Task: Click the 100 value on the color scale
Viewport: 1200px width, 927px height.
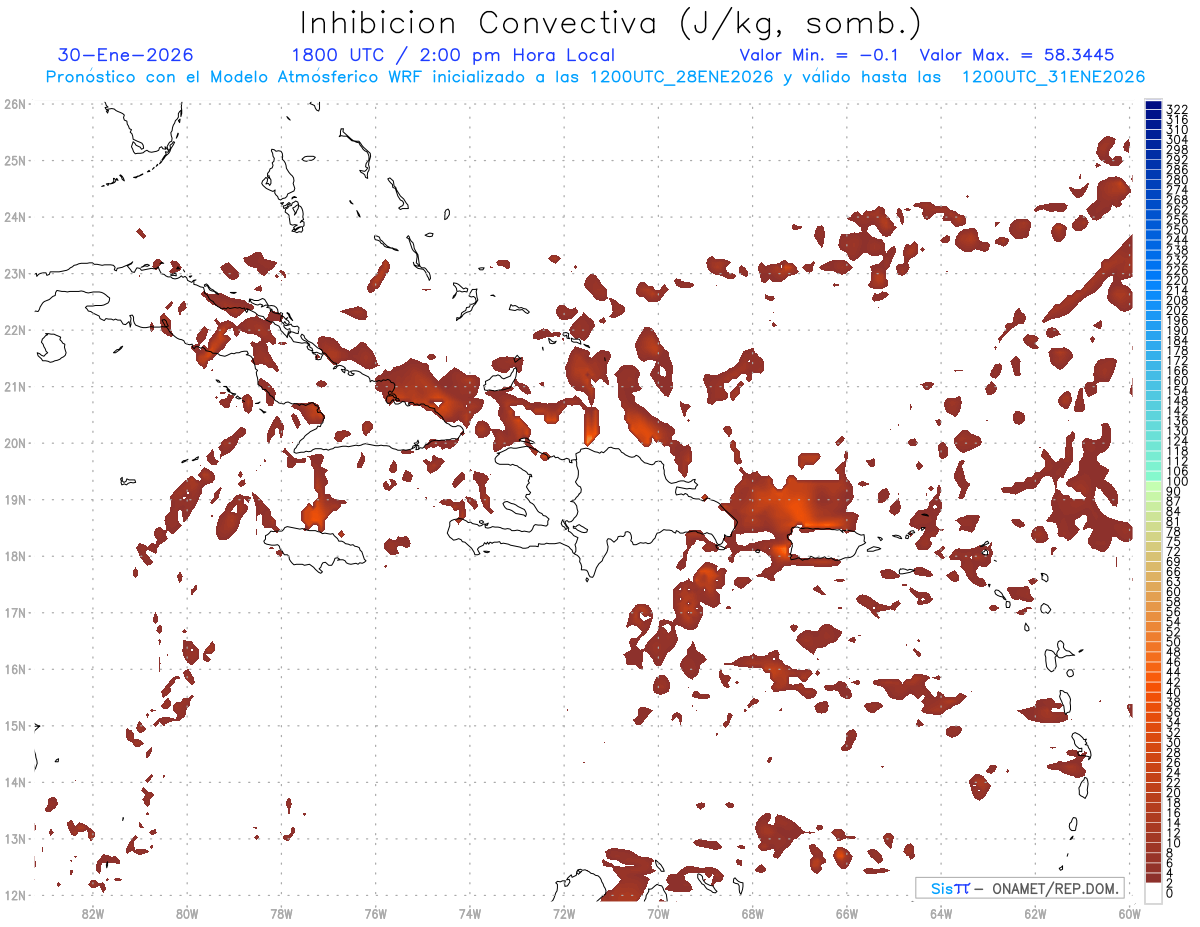Action: click(1177, 483)
